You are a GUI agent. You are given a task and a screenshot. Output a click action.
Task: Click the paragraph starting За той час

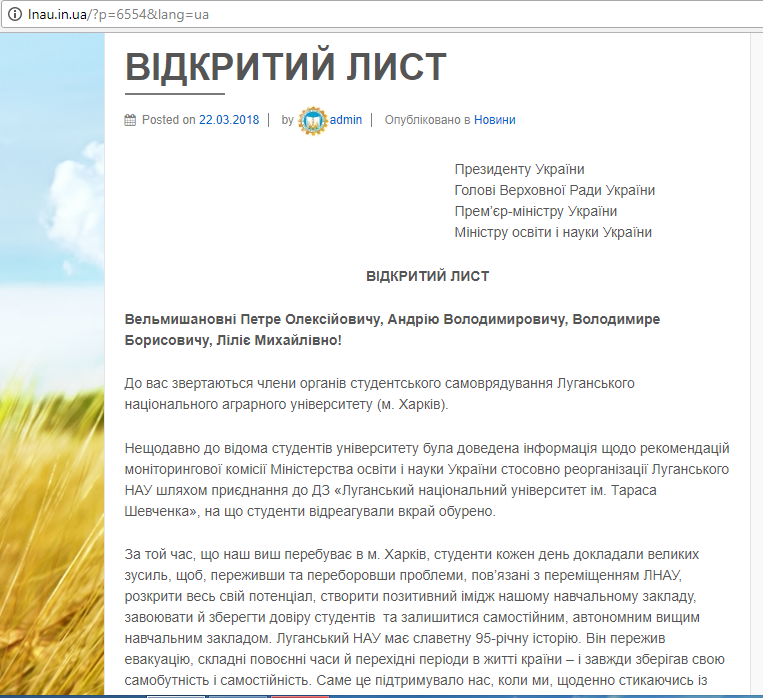pyautogui.click(x=424, y=617)
